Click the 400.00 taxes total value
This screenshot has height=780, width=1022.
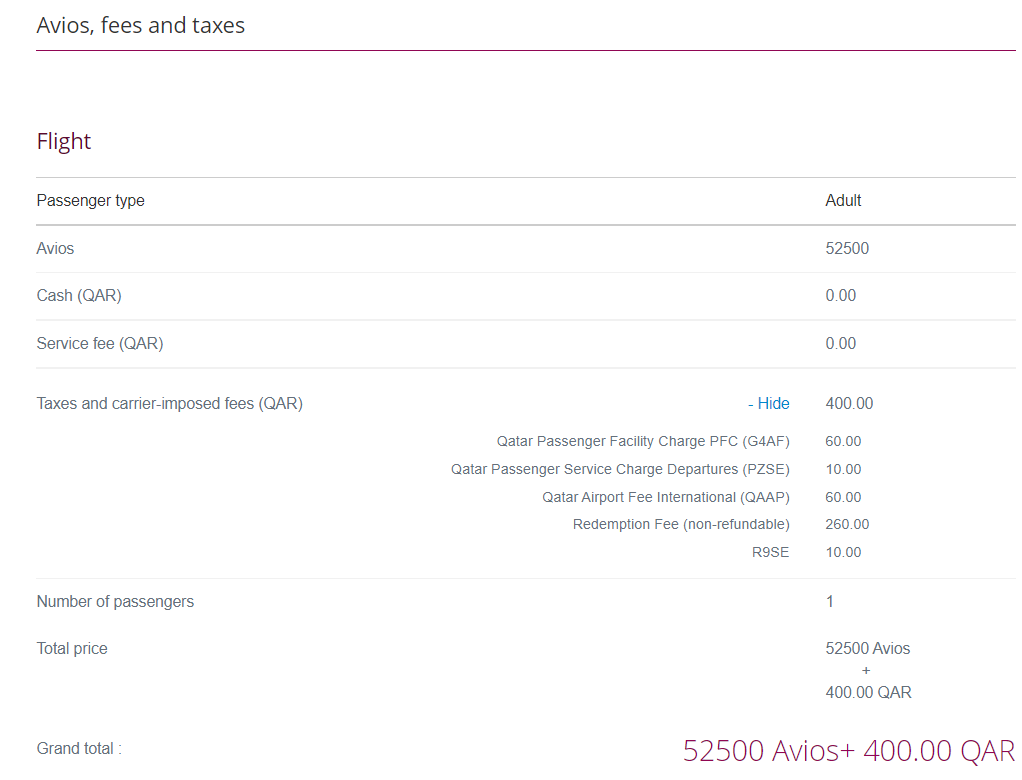(849, 403)
